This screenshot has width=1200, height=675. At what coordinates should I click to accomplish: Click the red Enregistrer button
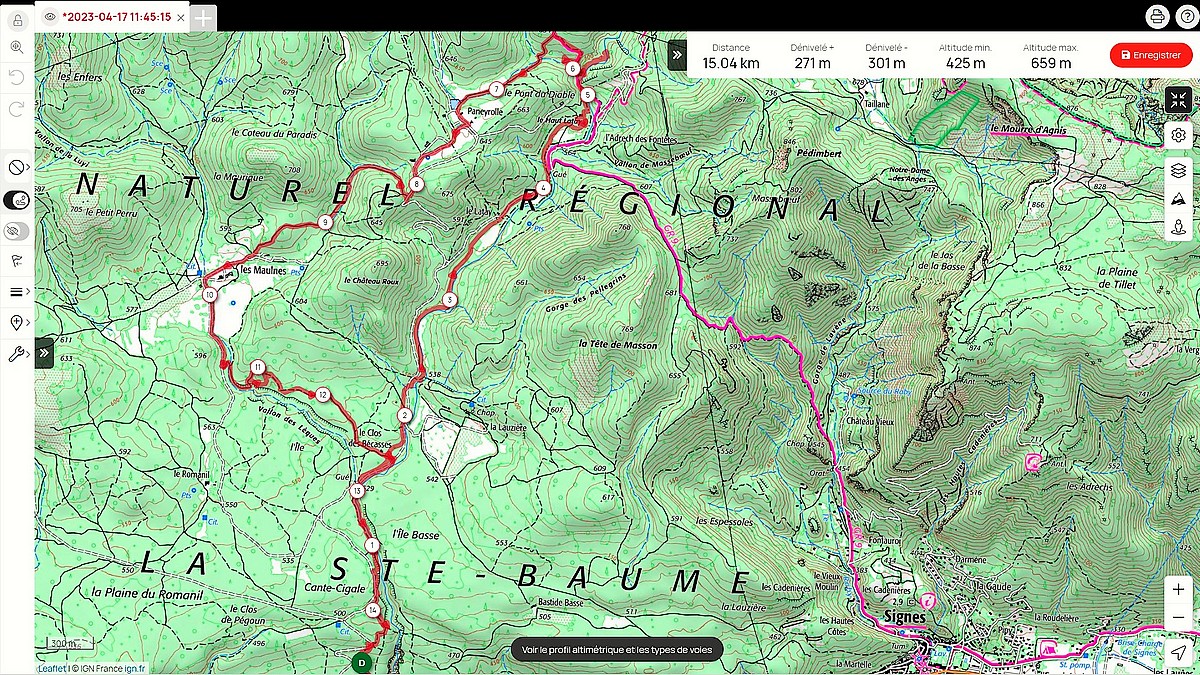[1151, 55]
